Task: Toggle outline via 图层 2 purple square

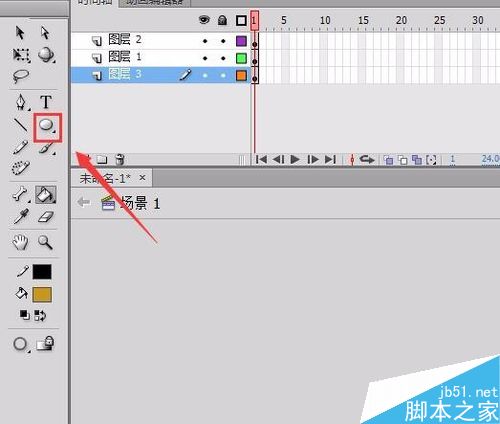Action: [x=241, y=41]
